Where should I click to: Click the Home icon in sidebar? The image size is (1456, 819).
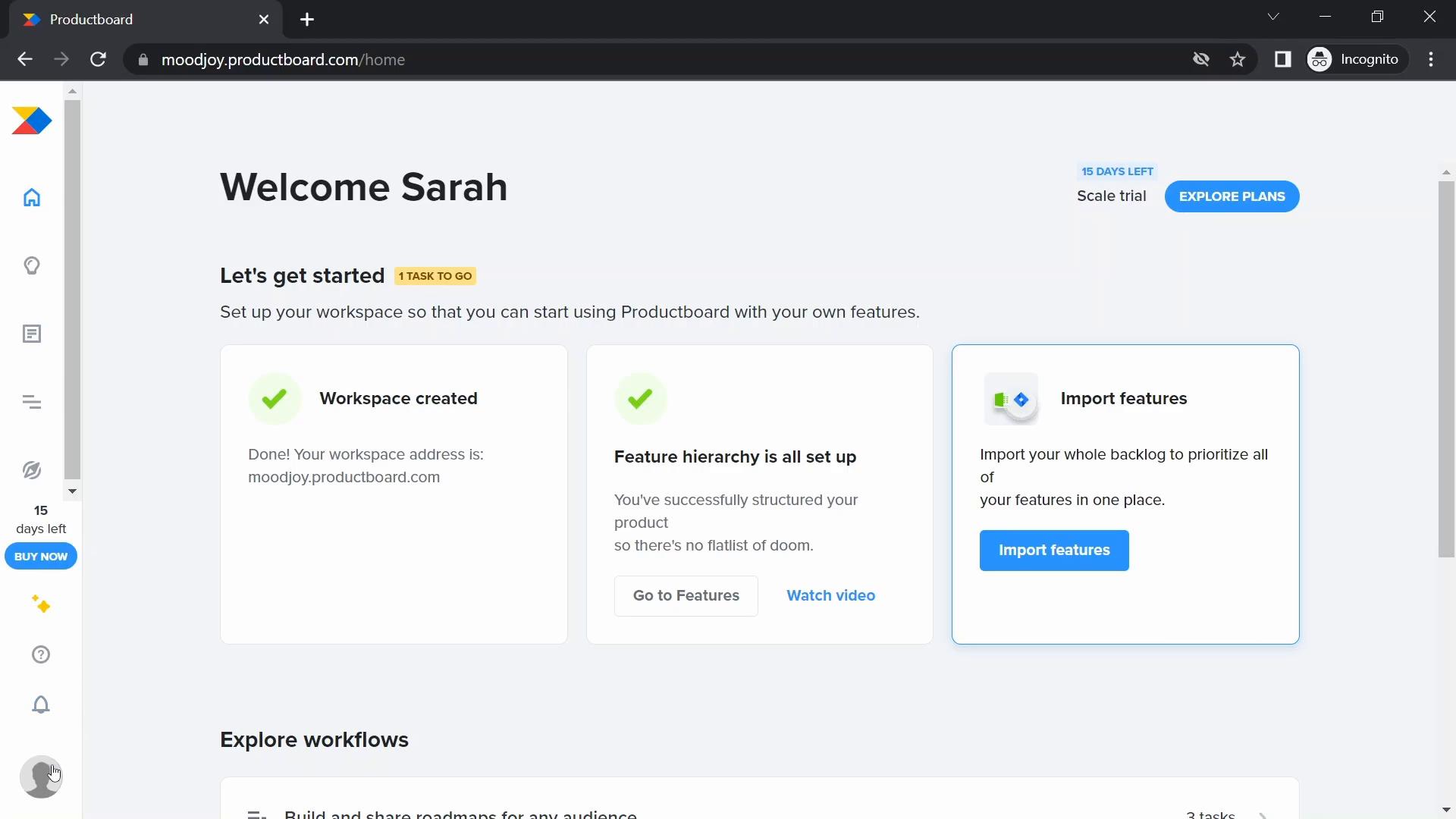[32, 197]
